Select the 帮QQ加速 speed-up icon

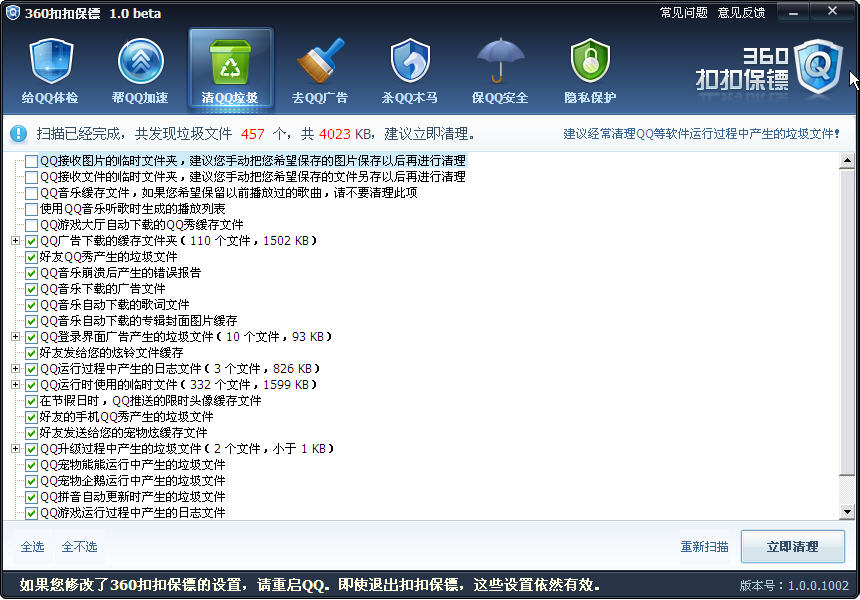(140, 63)
